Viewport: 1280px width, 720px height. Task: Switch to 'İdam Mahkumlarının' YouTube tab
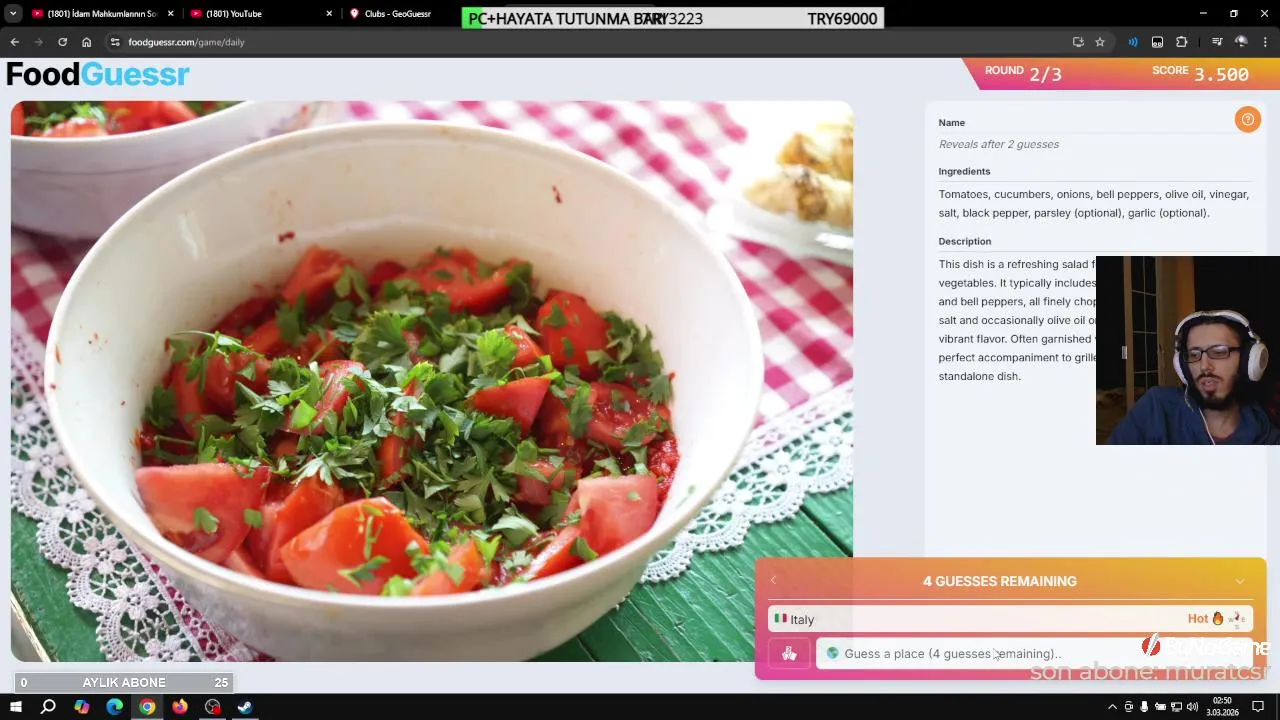click(x=100, y=14)
